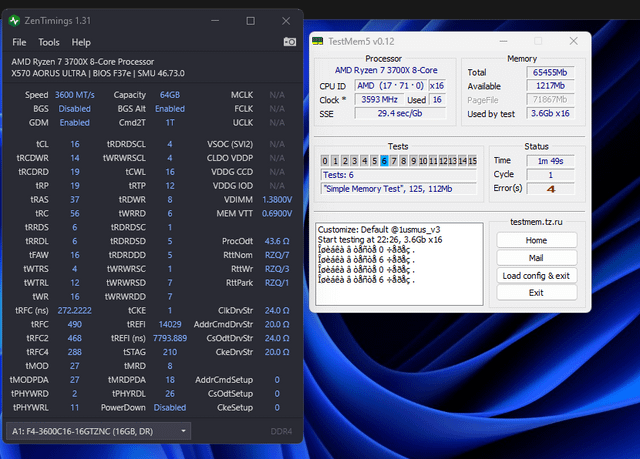Click the Exit button in TestMem5
The height and width of the screenshot is (459, 640).
(x=536, y=293)
